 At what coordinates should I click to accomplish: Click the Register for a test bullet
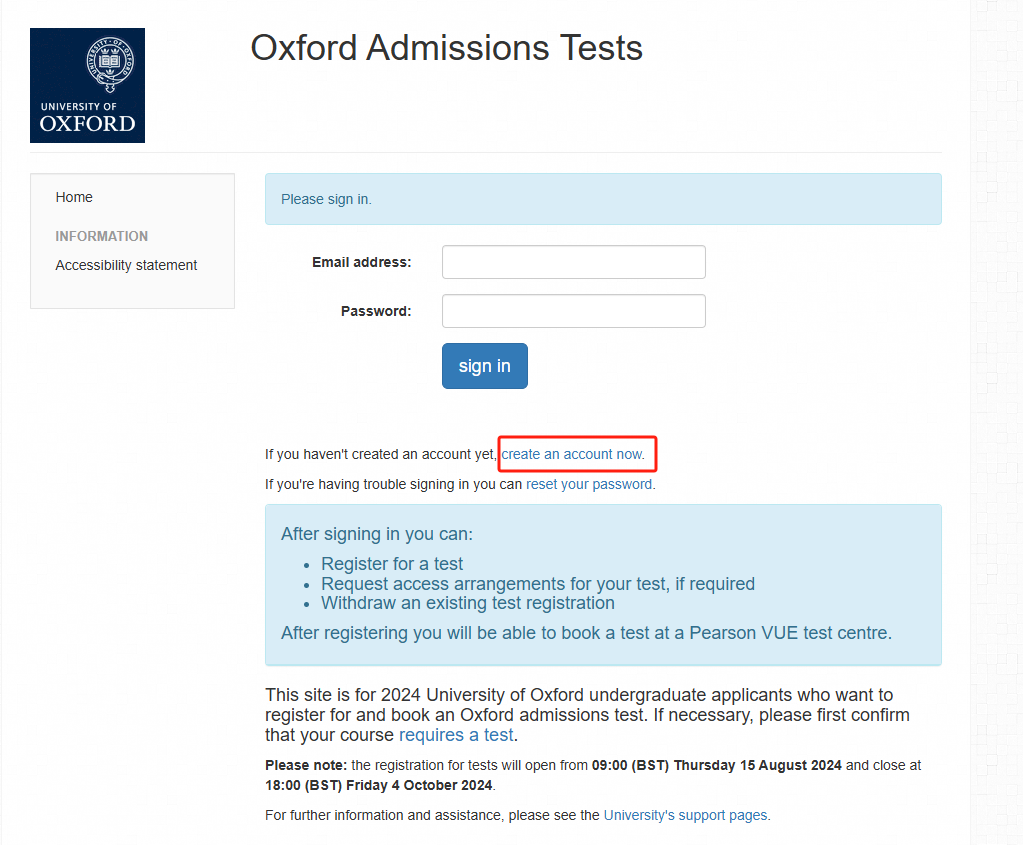click(391, 564)
